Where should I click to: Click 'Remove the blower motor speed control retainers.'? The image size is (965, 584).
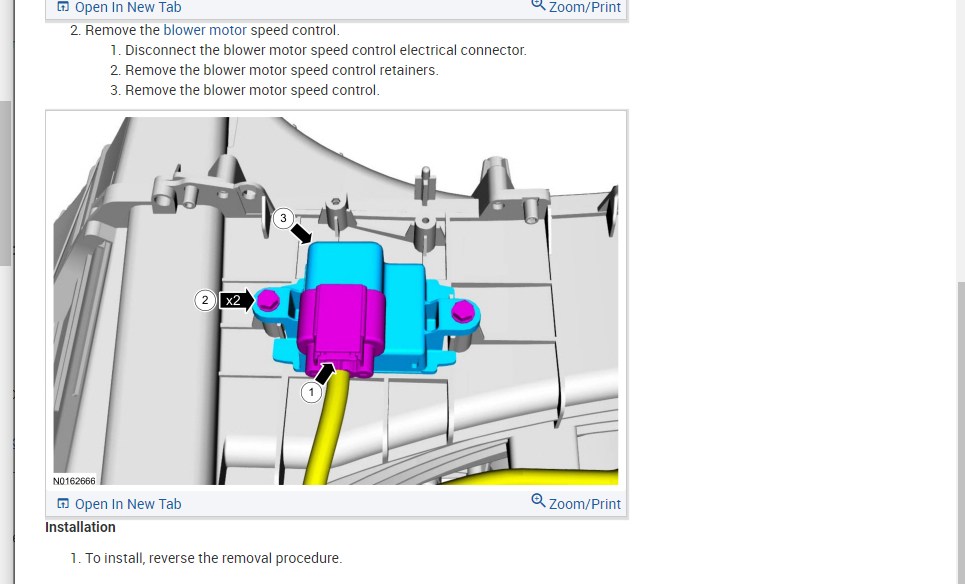point(282,70)
